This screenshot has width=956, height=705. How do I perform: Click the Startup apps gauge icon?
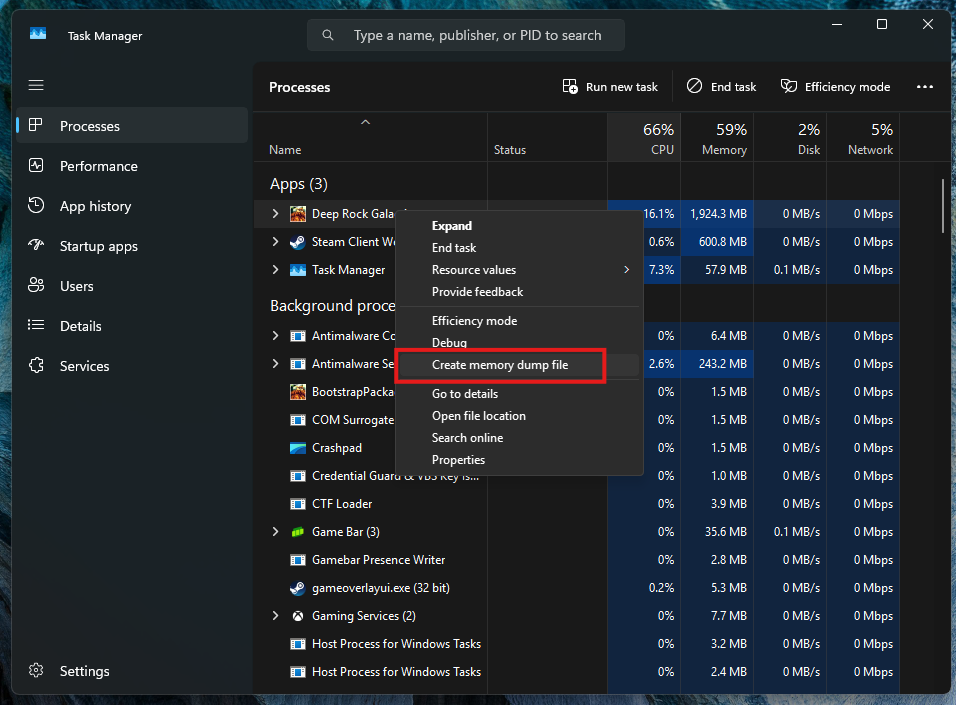click(x=36, y=245)
